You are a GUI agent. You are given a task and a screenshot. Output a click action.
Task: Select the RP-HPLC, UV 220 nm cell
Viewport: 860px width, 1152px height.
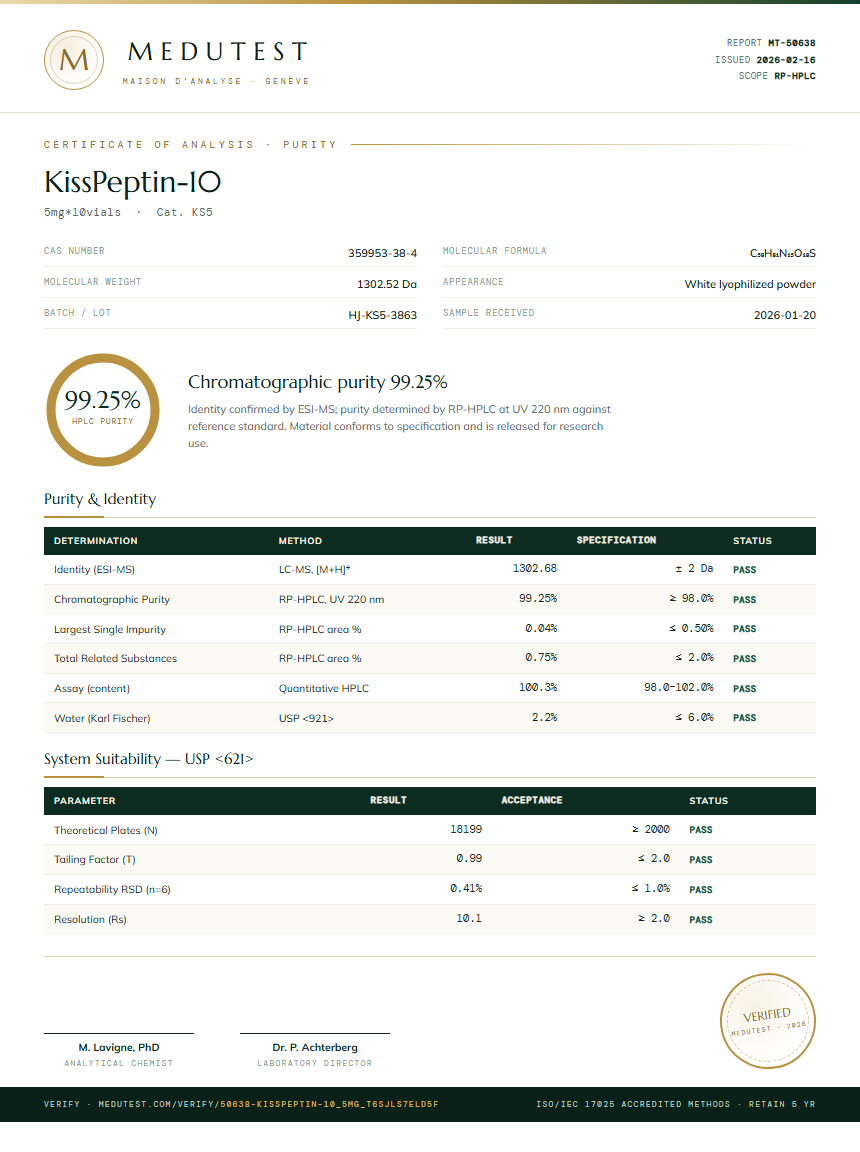tap(331, 600)
